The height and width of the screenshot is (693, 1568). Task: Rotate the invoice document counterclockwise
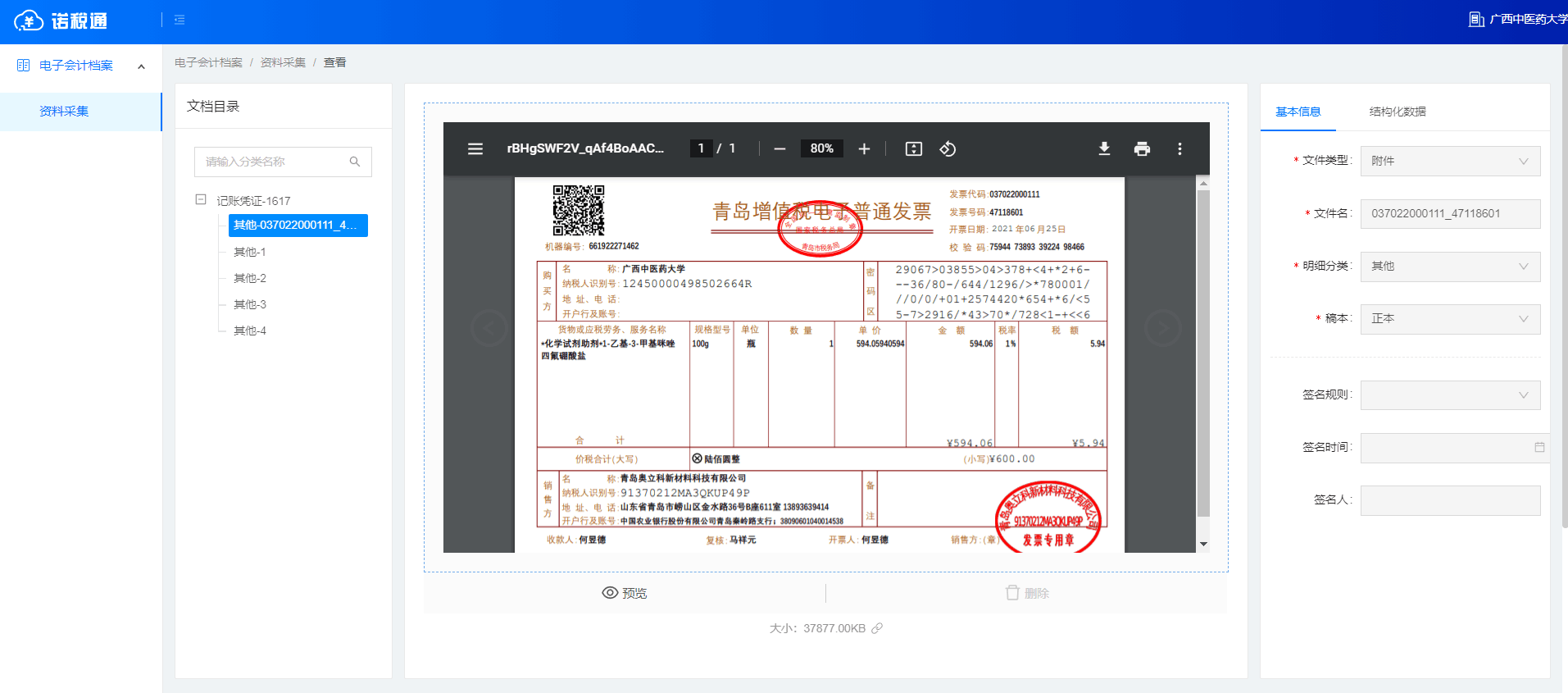[948, 149]
